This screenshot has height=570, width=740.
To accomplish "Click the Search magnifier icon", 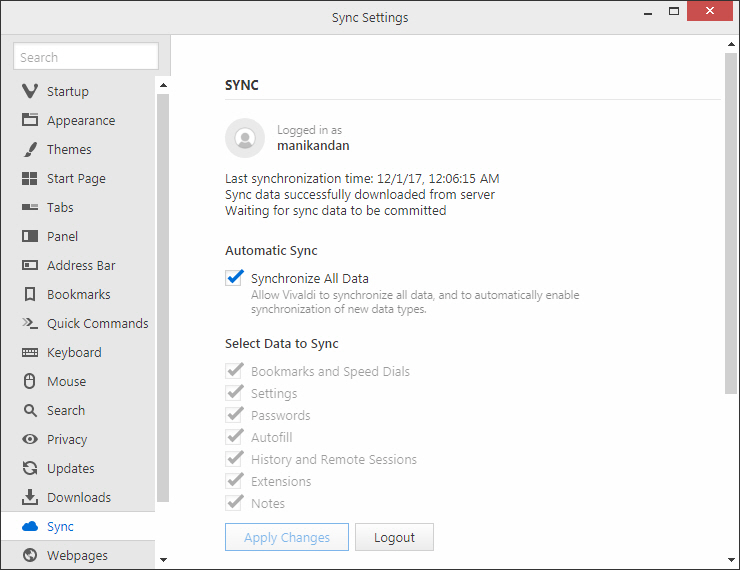I will (x=30, y=410).
